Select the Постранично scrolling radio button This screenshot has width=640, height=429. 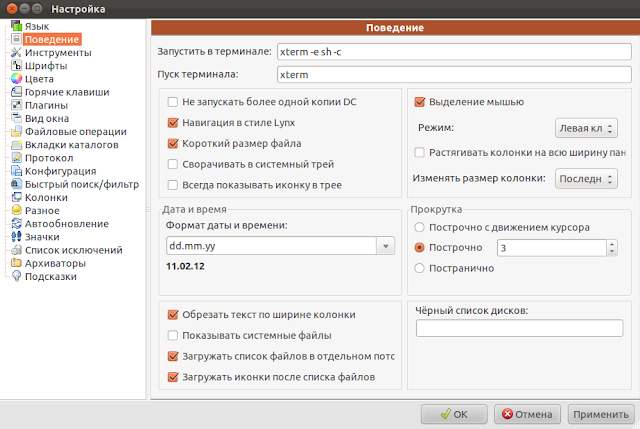click(419, 268)
